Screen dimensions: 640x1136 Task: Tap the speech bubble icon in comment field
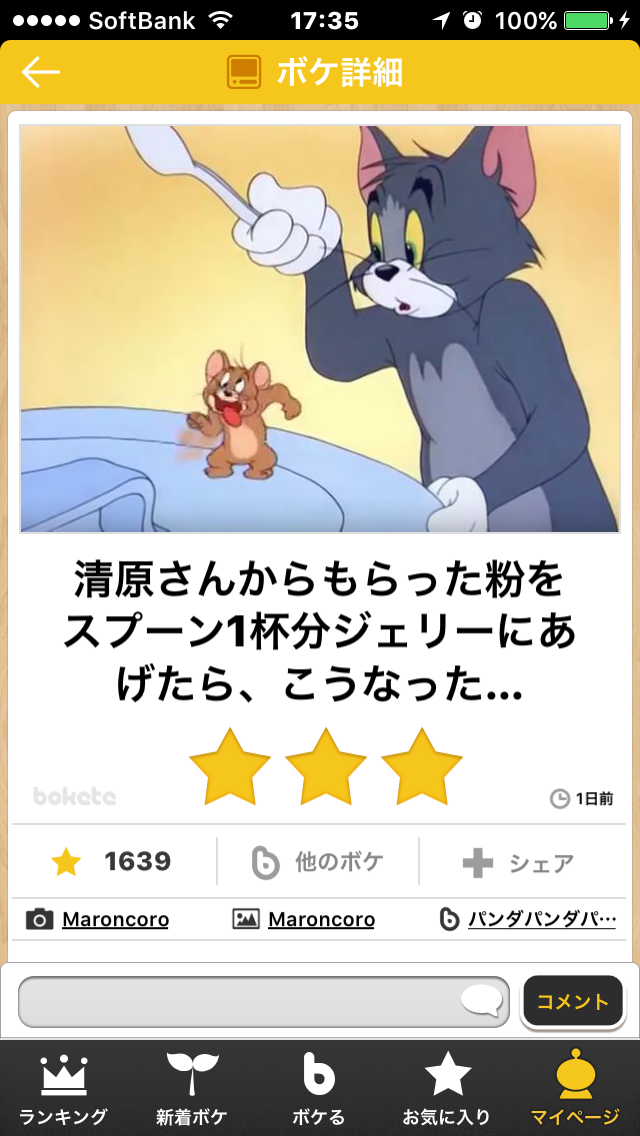tap(482, 1001)
